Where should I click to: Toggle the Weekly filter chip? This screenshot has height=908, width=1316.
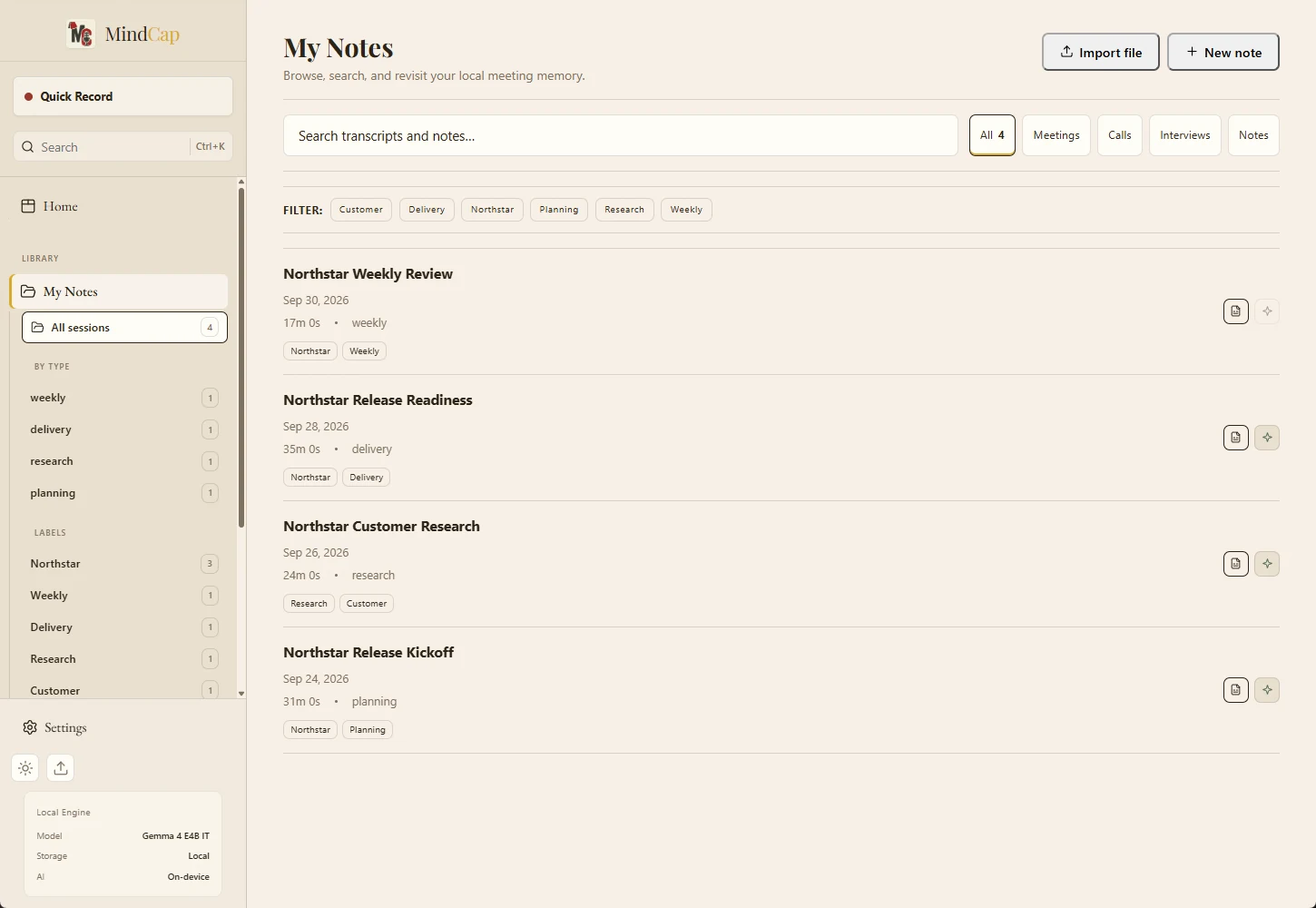pyautogui.click(x=686, y=210)
